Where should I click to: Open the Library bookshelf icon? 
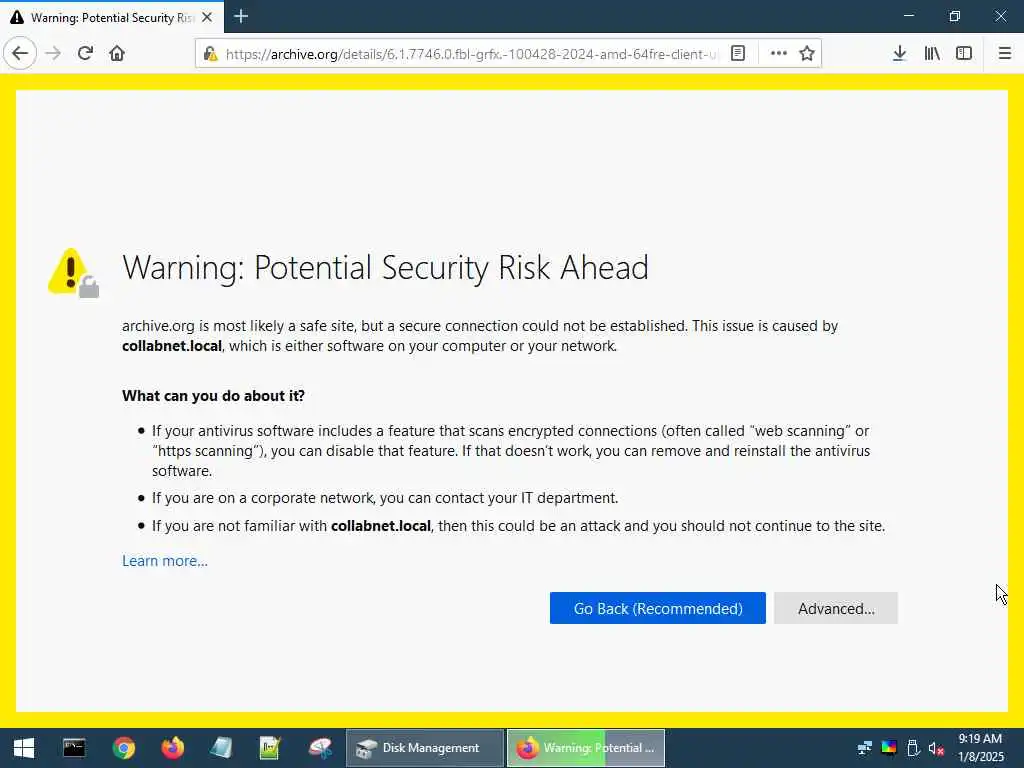point(932,54)
